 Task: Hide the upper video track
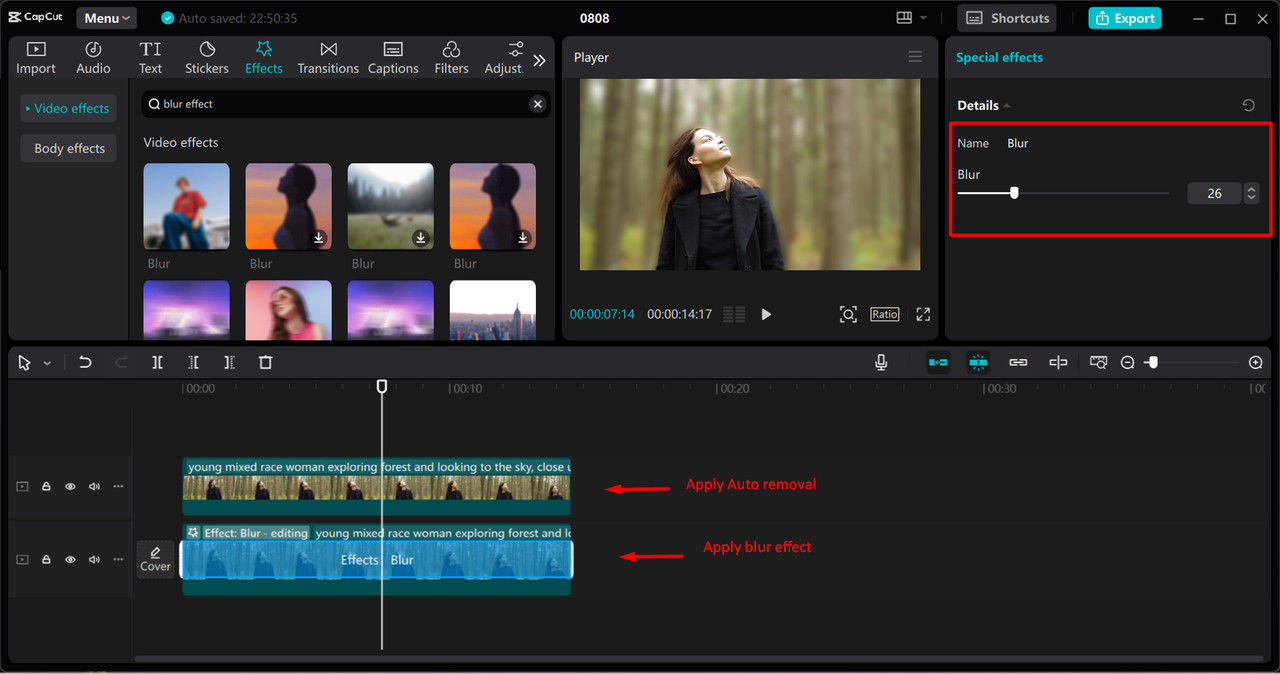pyautogui.click(x=70, y=487)
